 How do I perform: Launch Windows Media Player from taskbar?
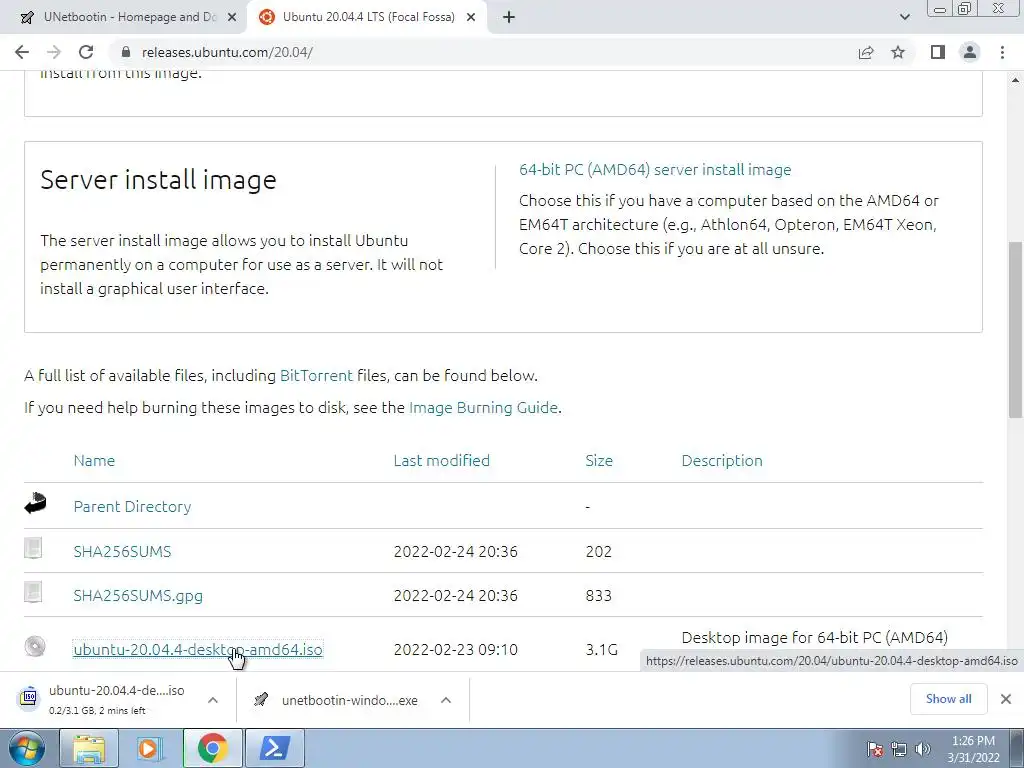pos(149,749)
